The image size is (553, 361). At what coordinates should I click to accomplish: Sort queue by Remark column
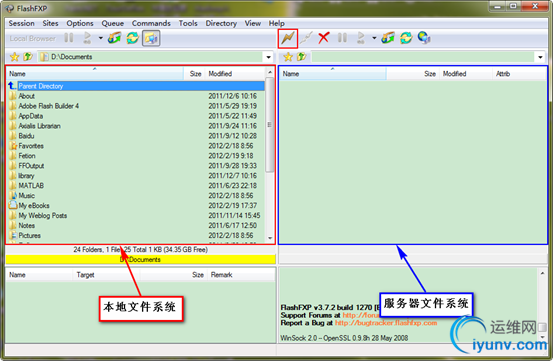pos(242,275)
